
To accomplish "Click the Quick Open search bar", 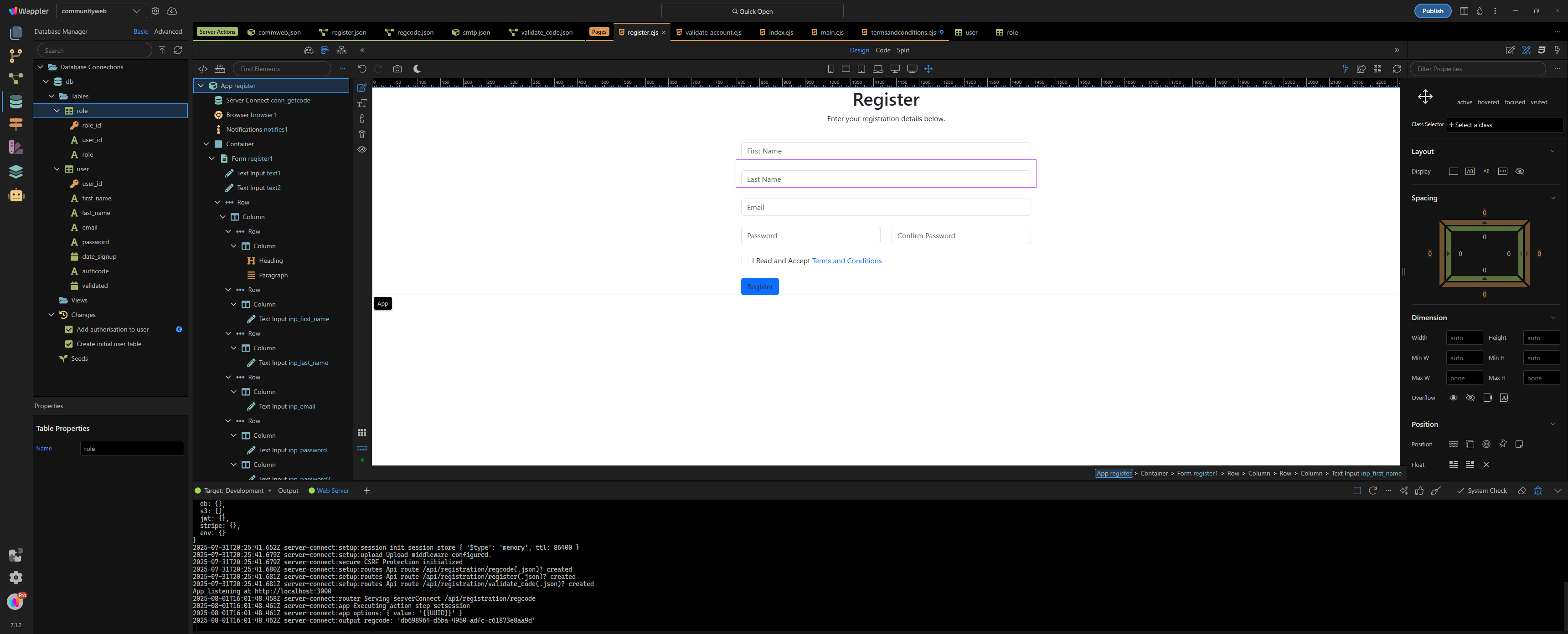I will pyautogui.click(x=753, y=11).
